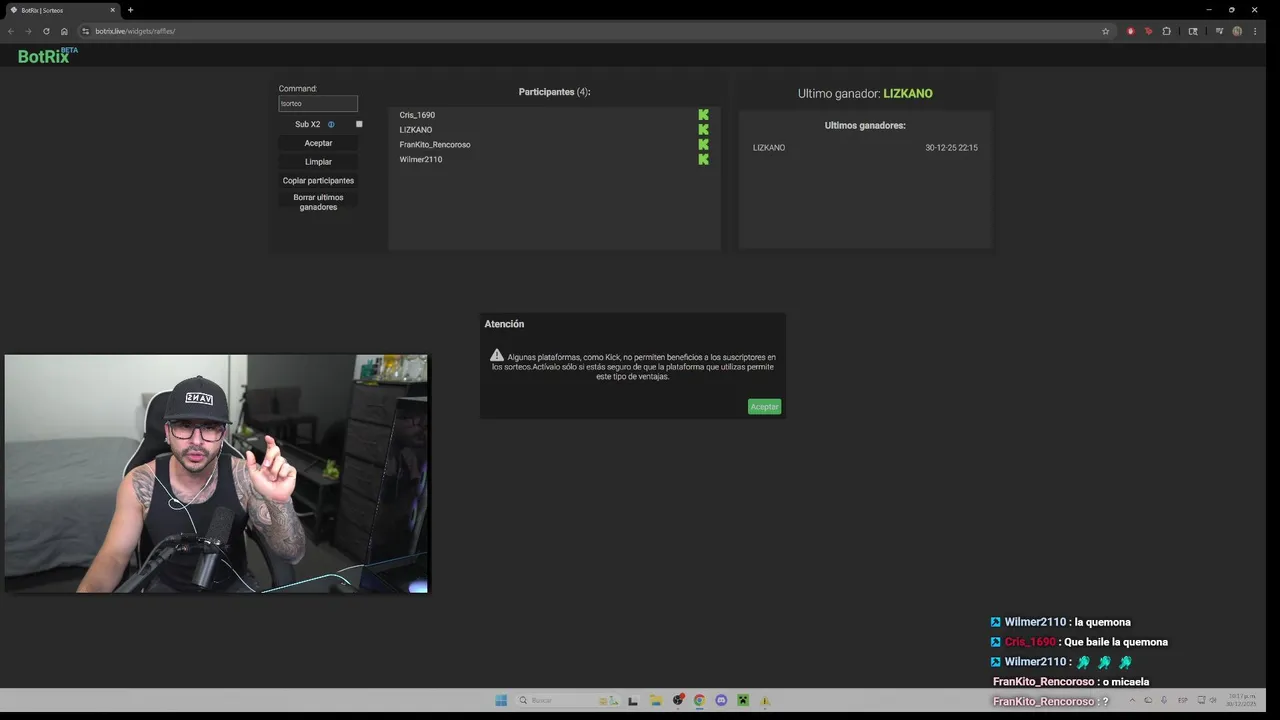
Task: Open the Sub X2 info icon
Action: [x=331, y=124]
